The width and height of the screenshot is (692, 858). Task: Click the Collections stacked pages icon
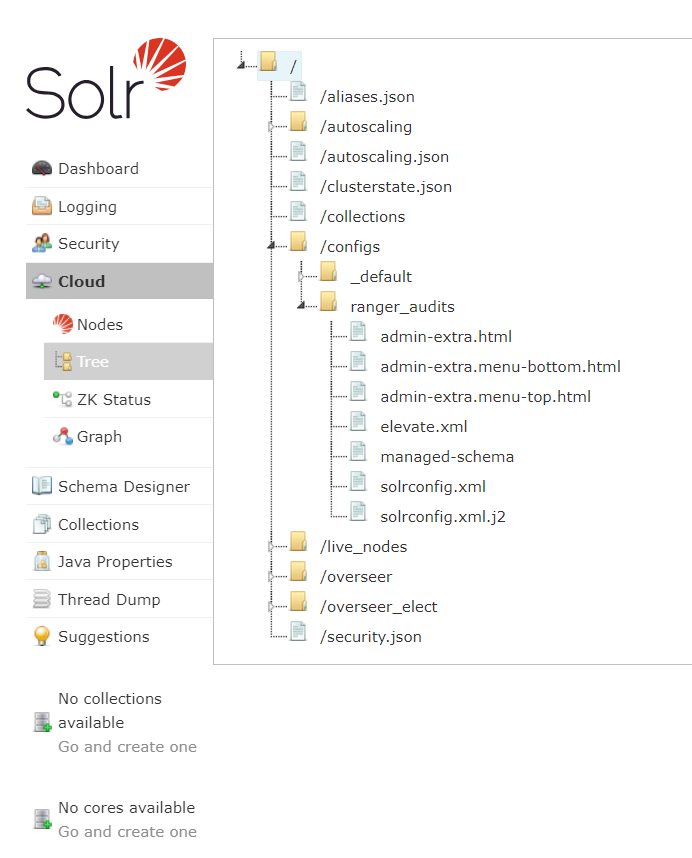42,524
